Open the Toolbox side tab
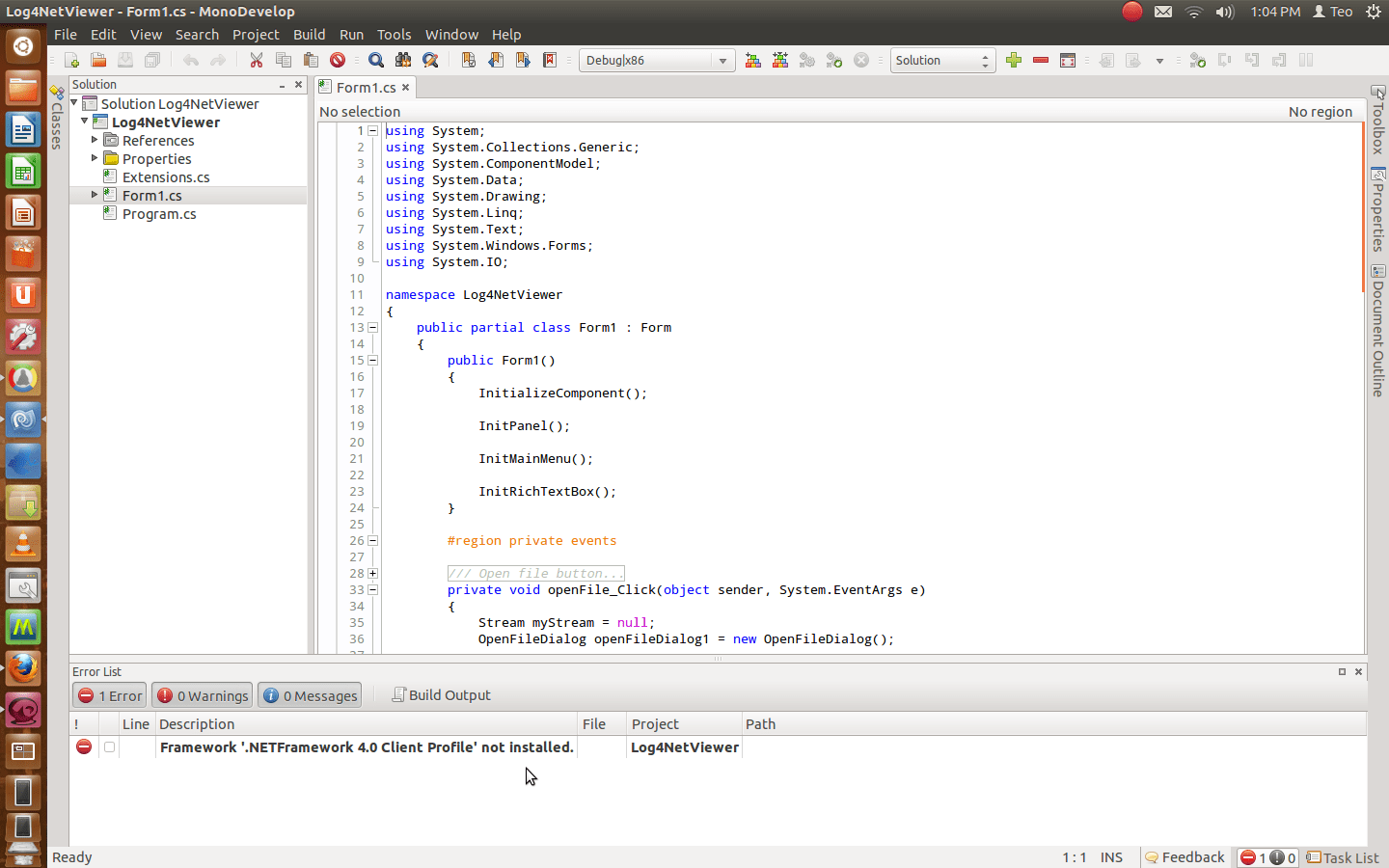 point(1378,121)
